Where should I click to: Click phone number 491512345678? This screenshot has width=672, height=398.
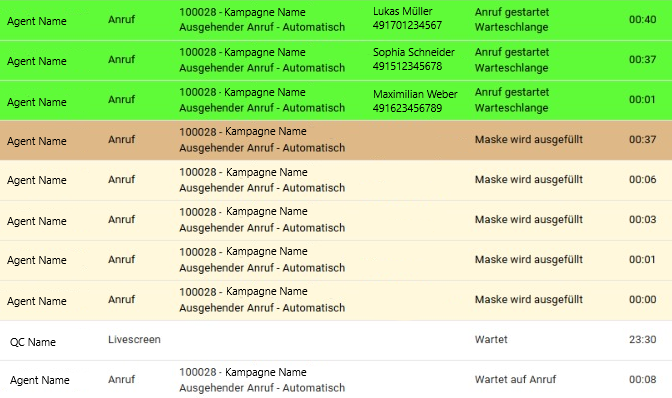(x=407, y=66)
